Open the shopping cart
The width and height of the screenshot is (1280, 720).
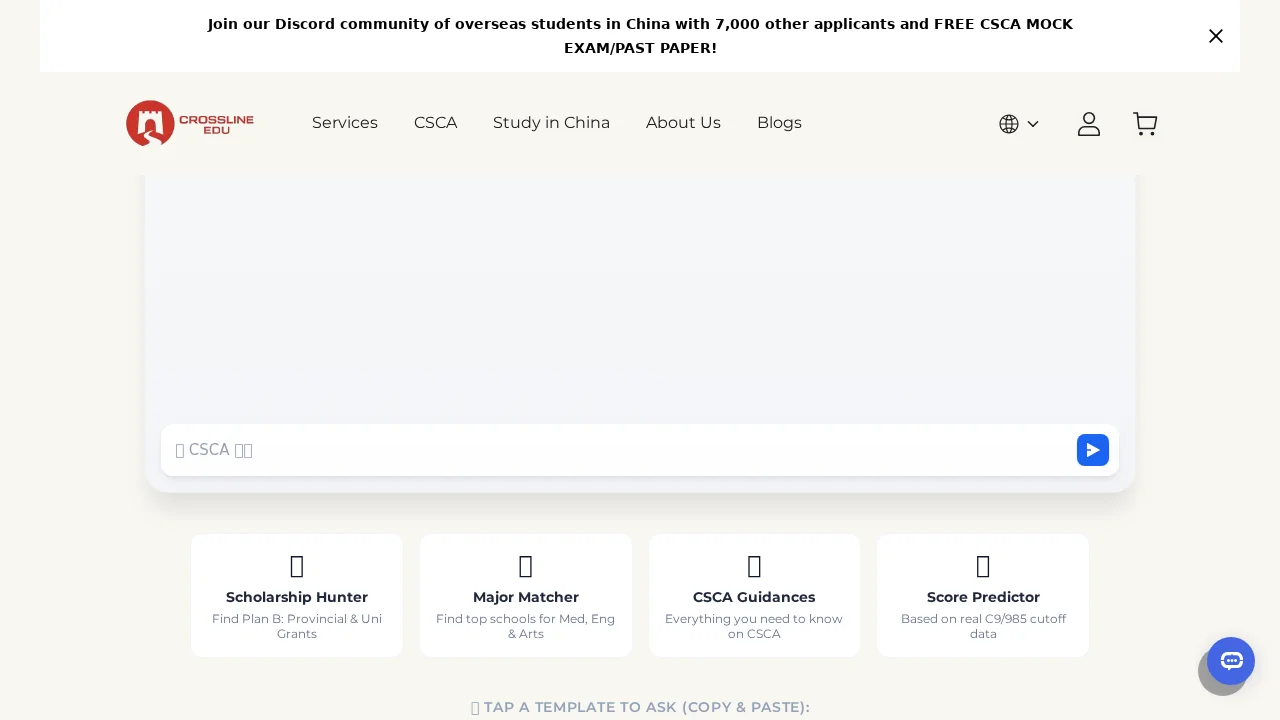1145,123
